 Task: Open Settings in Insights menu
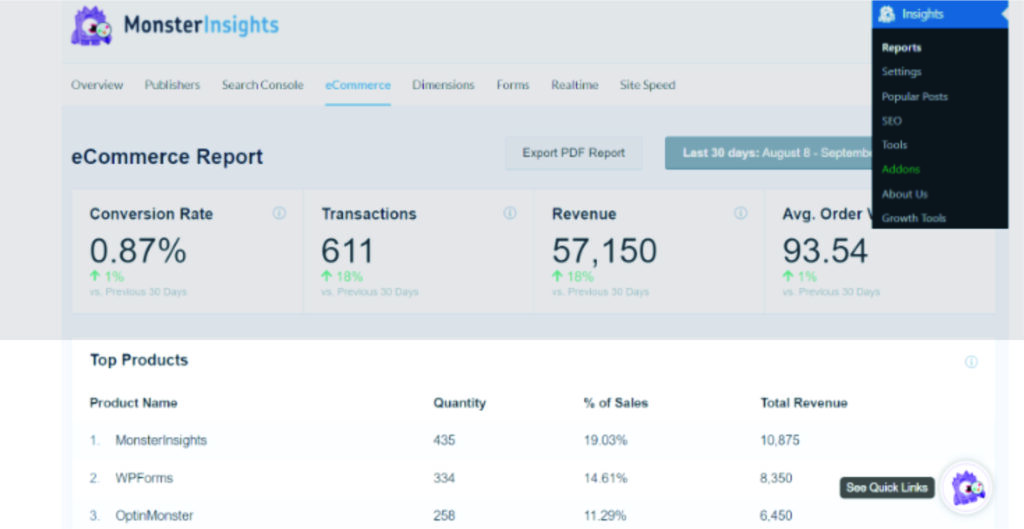[901, 72]
